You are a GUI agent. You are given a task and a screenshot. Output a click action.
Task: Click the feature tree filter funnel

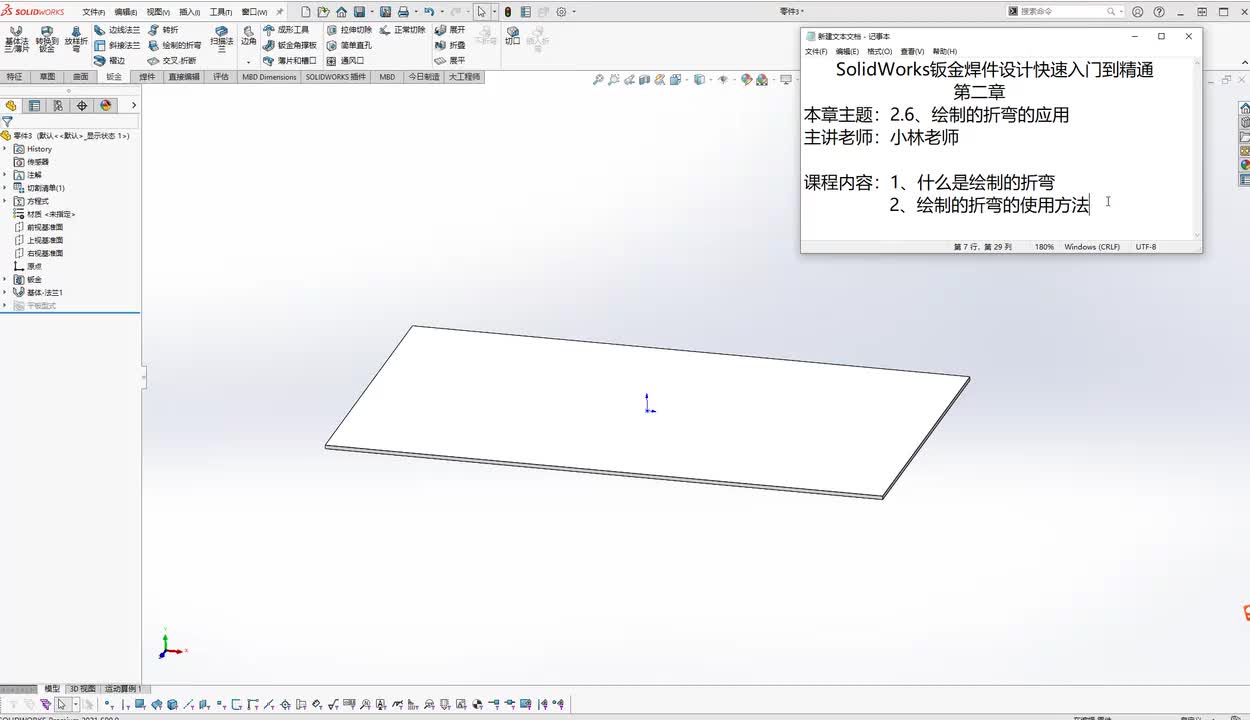pyautogui.click(x=7, y=121)
